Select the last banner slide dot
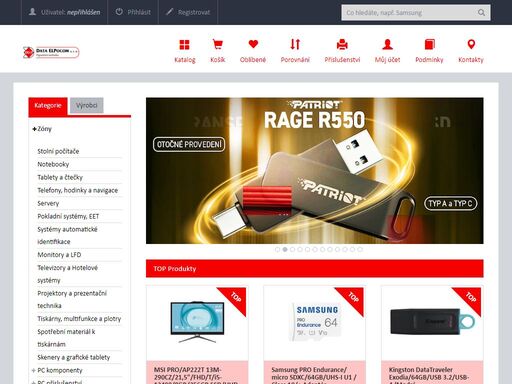The image size is (512, 384). (x=360, y=249)
